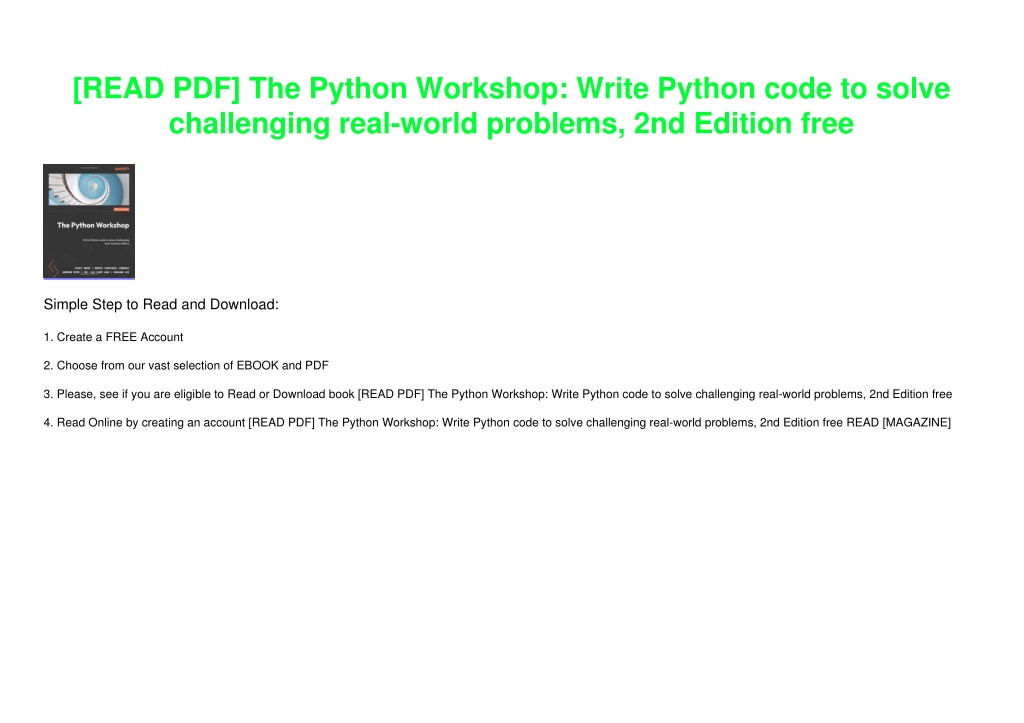Viewport: 1024px width, 723px height.
Task: Open the Python Workshop book cover thumbnail
Action: point(89,221)
